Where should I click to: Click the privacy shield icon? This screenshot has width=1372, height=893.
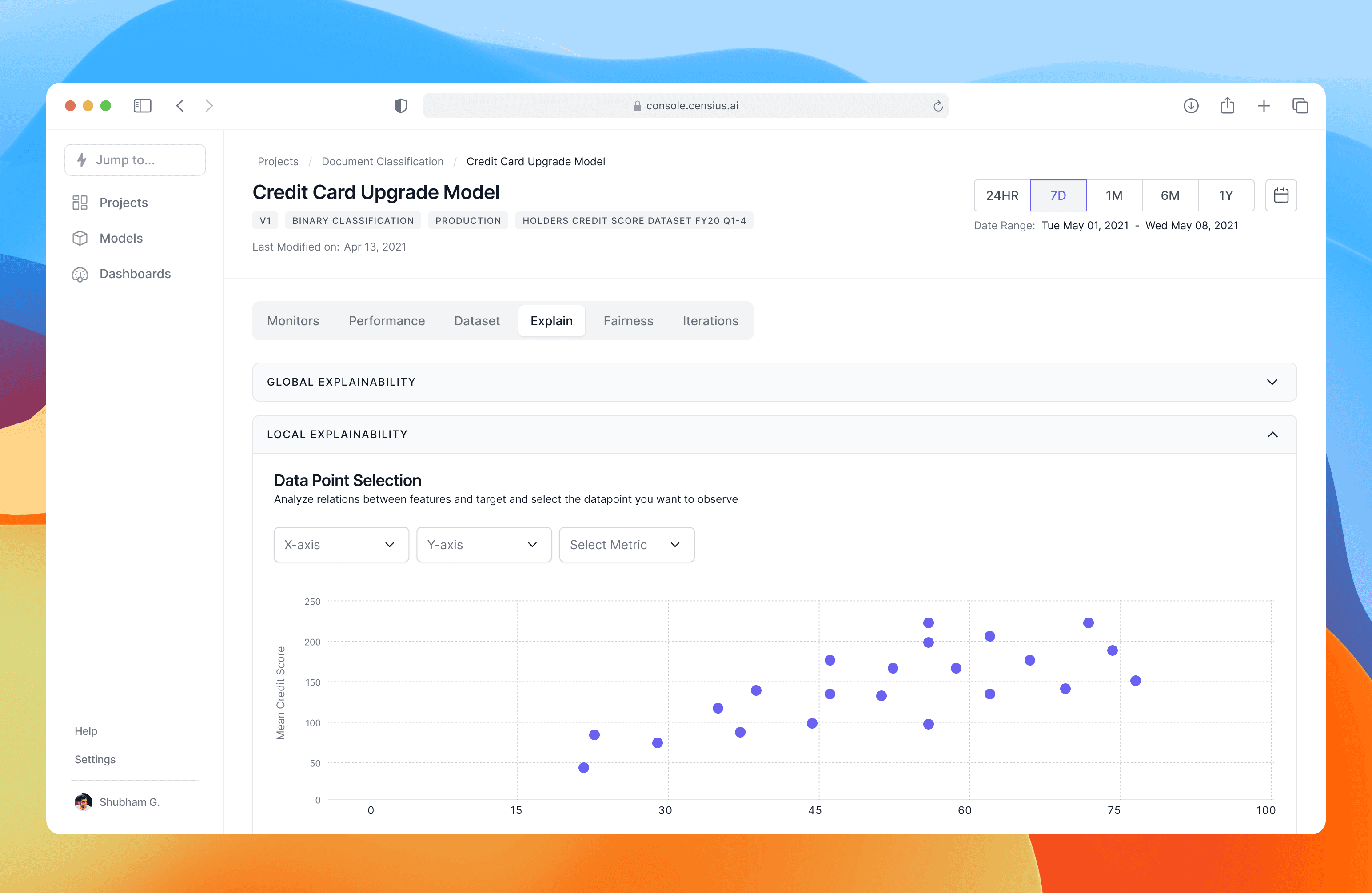tap(401, 105)
